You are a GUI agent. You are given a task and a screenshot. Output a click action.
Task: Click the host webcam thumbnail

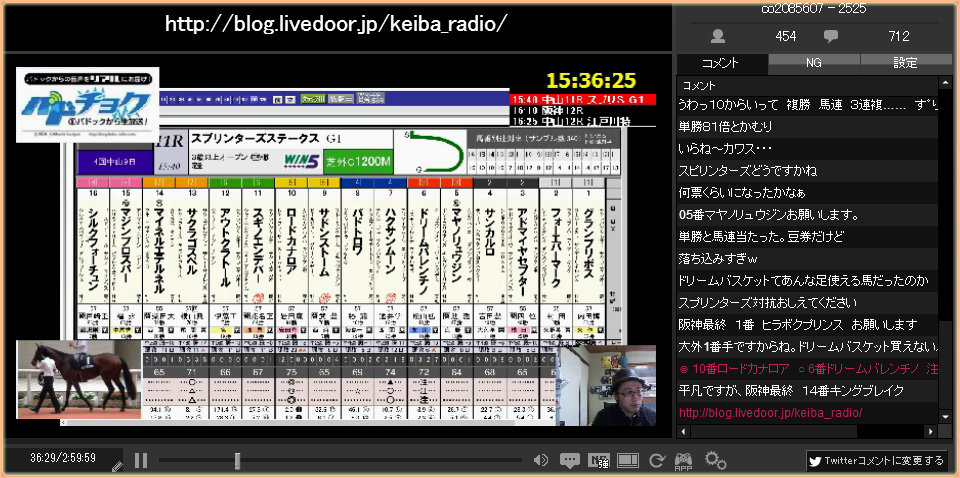pyautogui.click(x=607, y=386)
